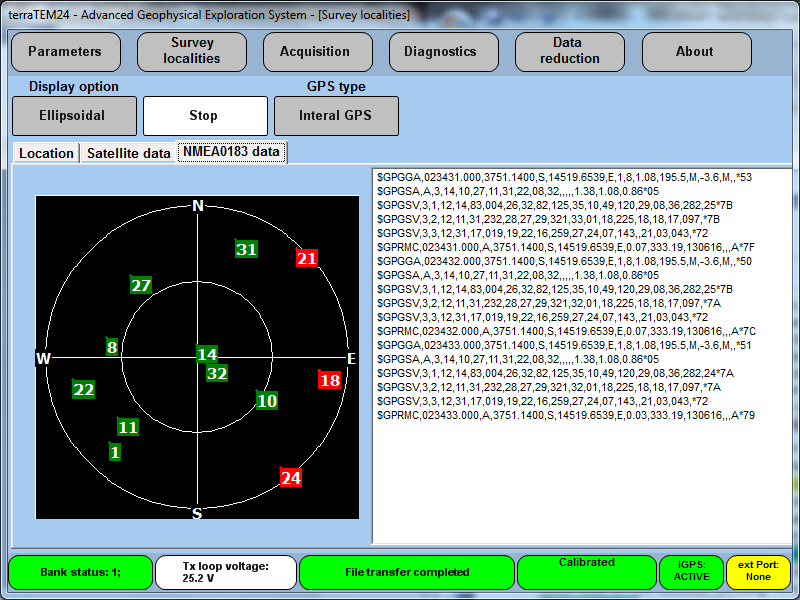The width and height of the screenshot is (800, 600).
Task: Click the Stop button
Action: [x=205, y=116]
